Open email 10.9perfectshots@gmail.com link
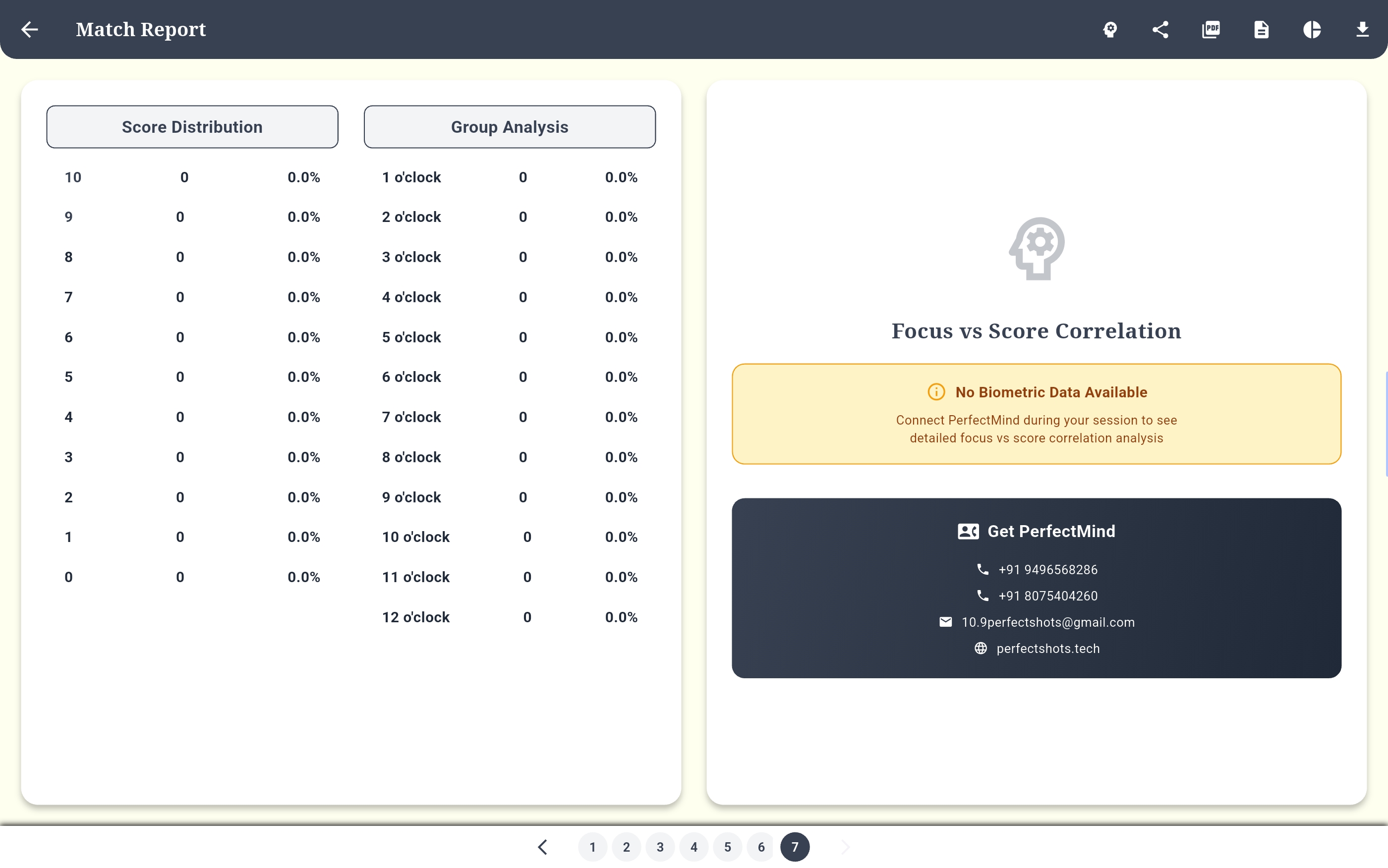 (x=1047, y=622)
